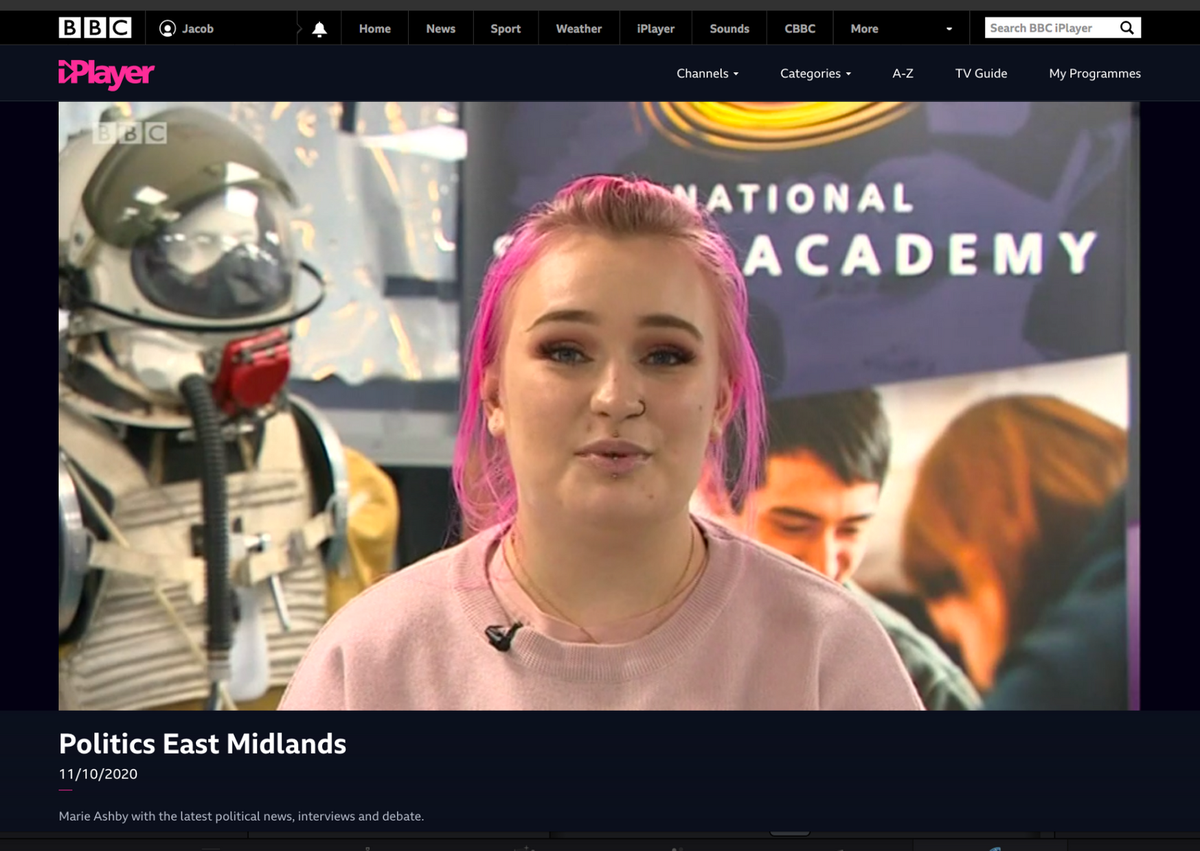Expand the Channels dropdown
The width and height of the screenshot is (1200, 851).
708,73
